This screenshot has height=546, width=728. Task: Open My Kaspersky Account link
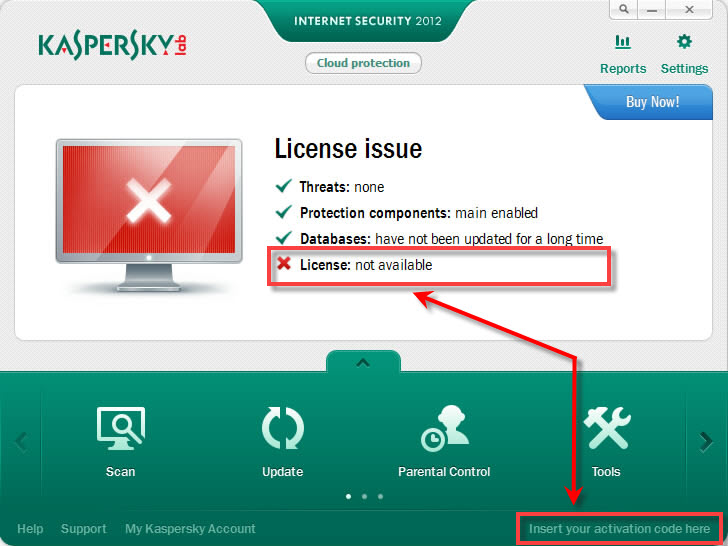tap(190, 529)
